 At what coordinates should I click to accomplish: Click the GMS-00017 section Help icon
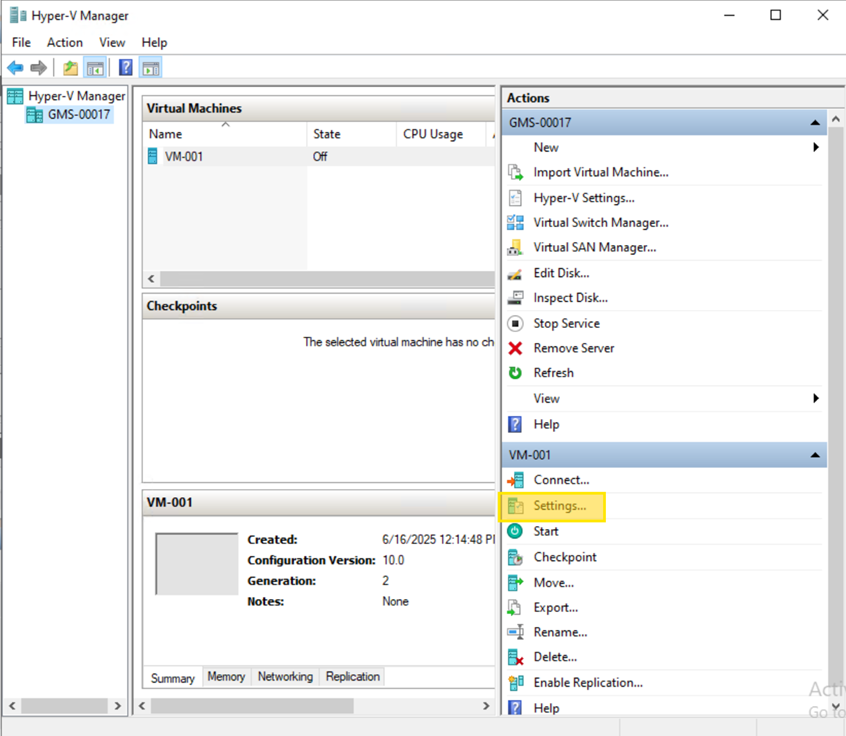515,424
